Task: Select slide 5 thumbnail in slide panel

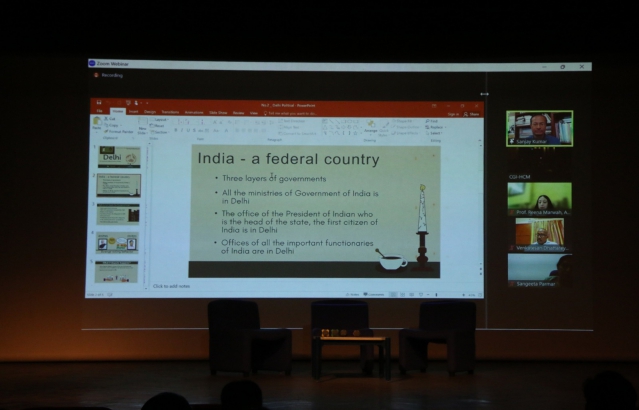Action: 117,272
